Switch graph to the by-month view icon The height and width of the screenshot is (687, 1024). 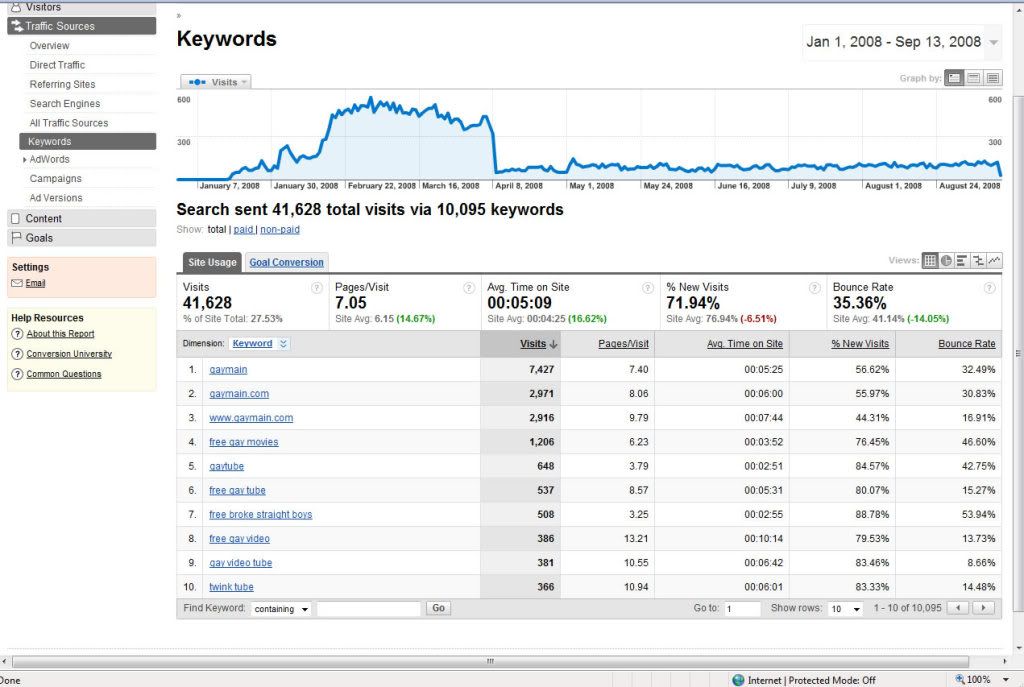992,78
